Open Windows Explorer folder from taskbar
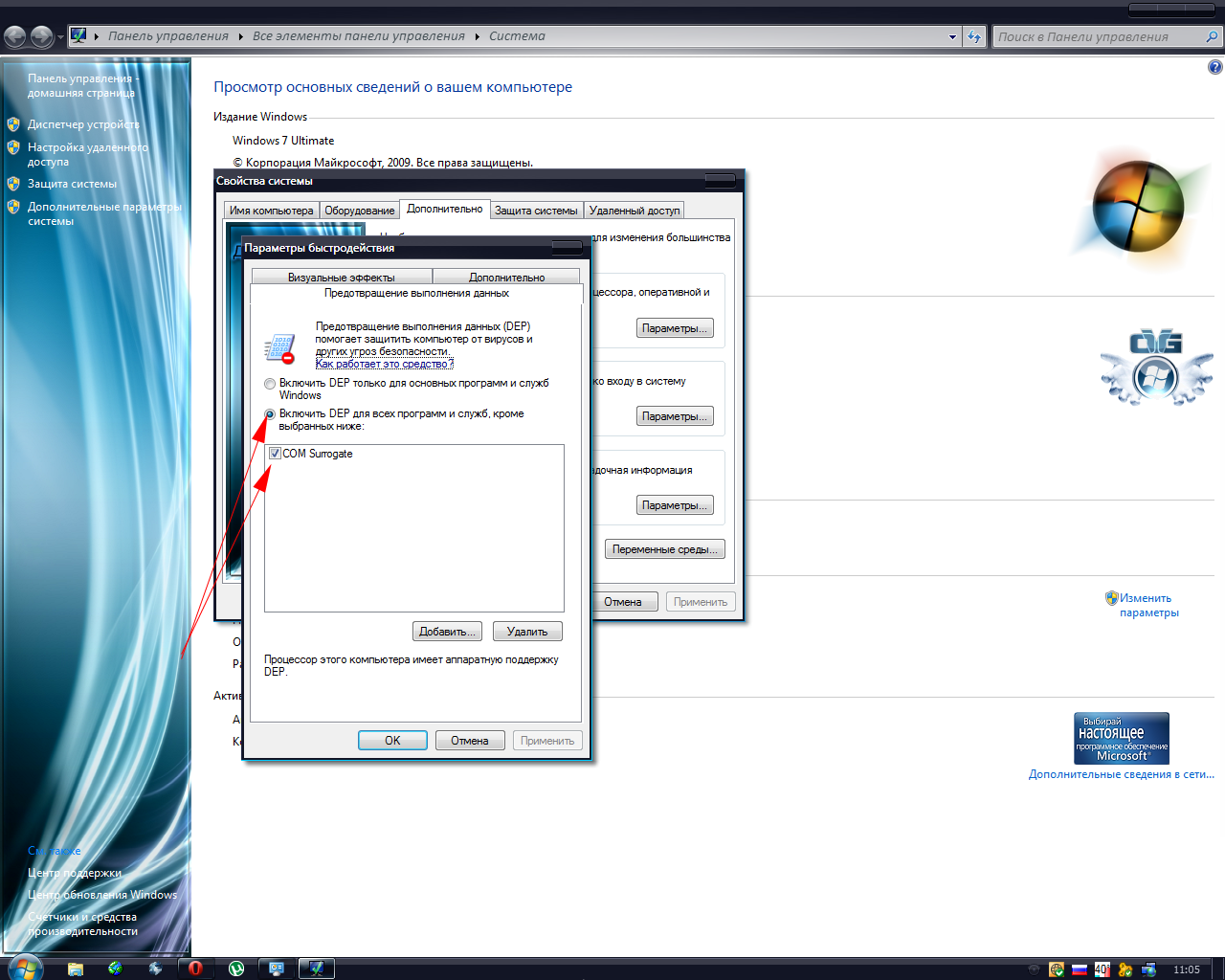 click(x=75, y=969)
